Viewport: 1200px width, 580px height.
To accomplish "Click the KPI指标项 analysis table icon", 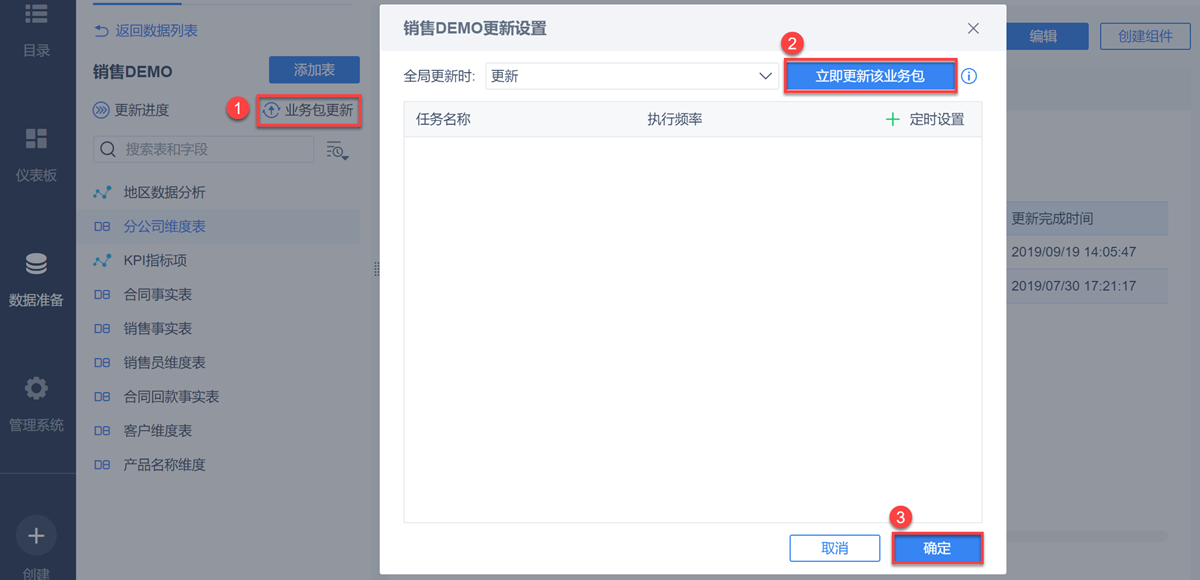I will coord(102,260).
